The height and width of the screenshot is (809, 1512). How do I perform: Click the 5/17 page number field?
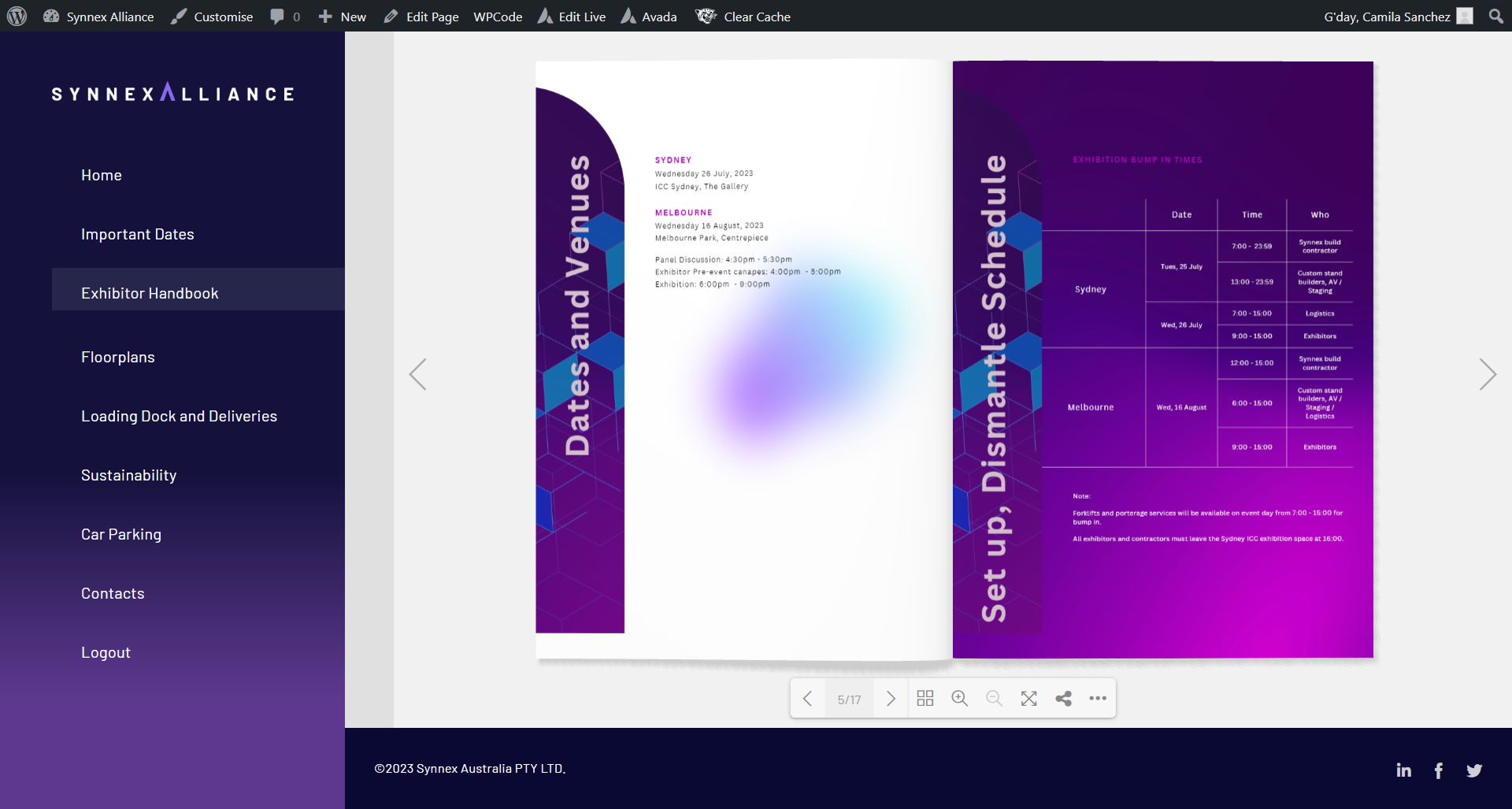coord(850,700)
